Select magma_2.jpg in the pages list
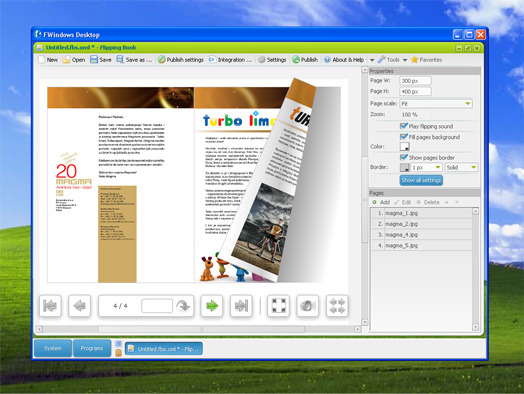The width and height of the screenshot is (524, 394). pos(421,224)
